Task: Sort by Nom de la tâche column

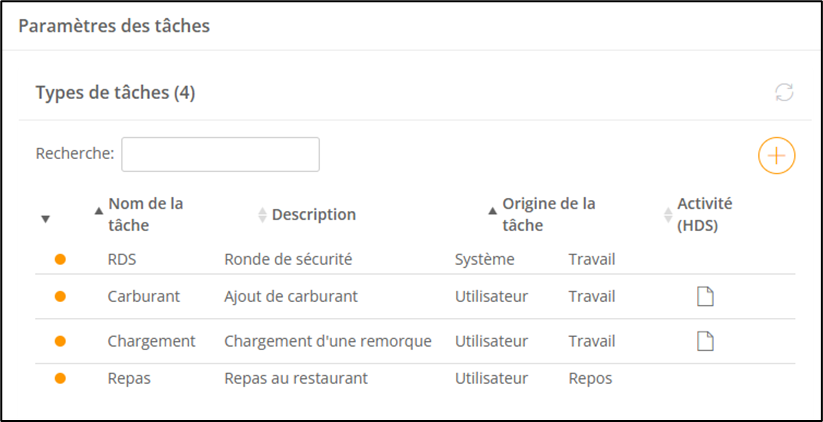Action: pos(145,213)
